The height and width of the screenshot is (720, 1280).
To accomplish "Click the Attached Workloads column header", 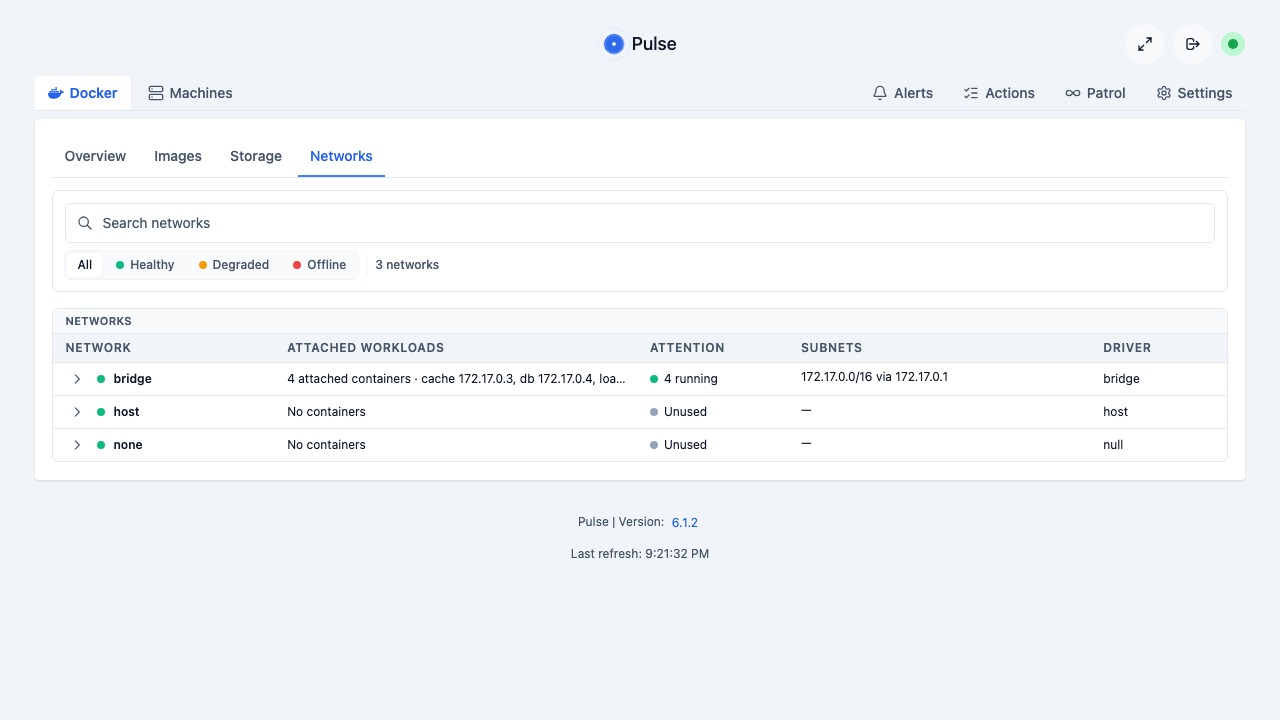I will pyautogui.click(x=365, y=348).
